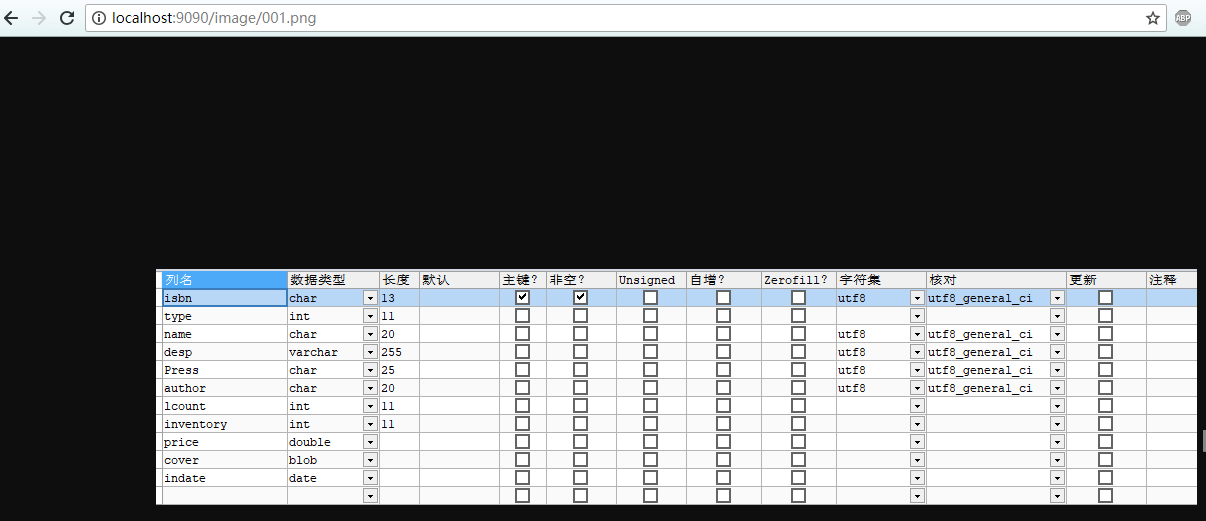Click the 数据类型 column header
The width and height of the screenshot is (1206, 521).
(x=333, y=280)
